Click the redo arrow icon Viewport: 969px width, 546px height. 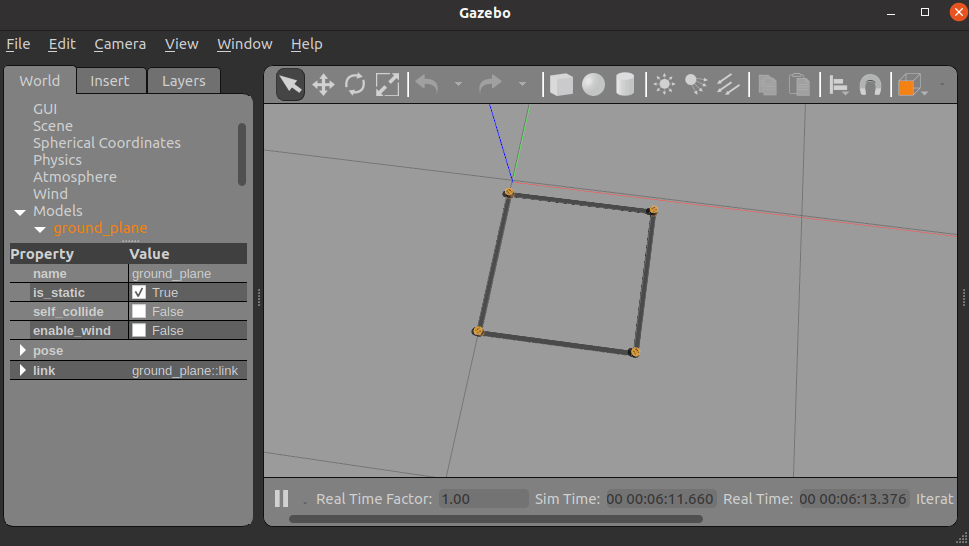(x=490, y=84)
